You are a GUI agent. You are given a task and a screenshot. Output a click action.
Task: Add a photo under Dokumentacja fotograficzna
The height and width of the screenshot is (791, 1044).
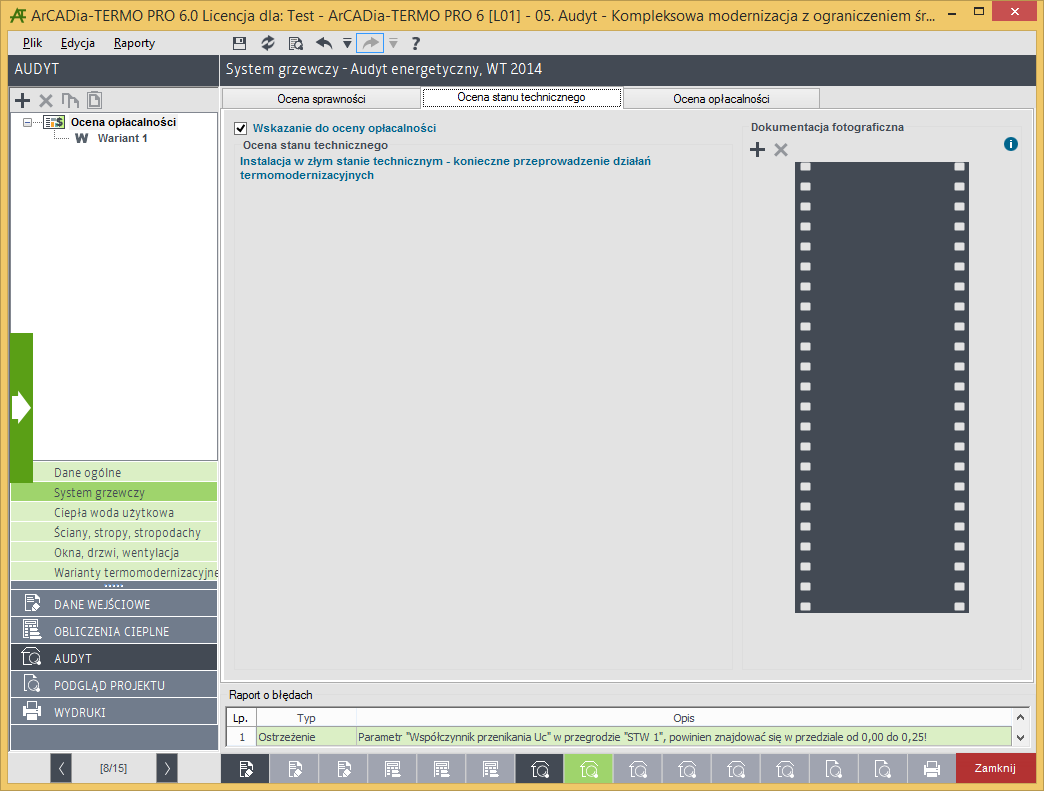pos(757,149)
